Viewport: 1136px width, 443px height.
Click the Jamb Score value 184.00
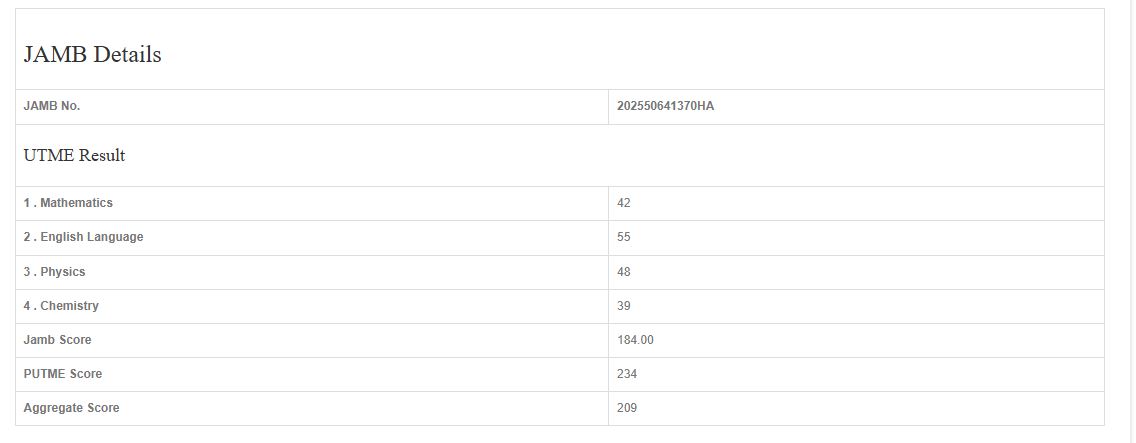point(636,340)
